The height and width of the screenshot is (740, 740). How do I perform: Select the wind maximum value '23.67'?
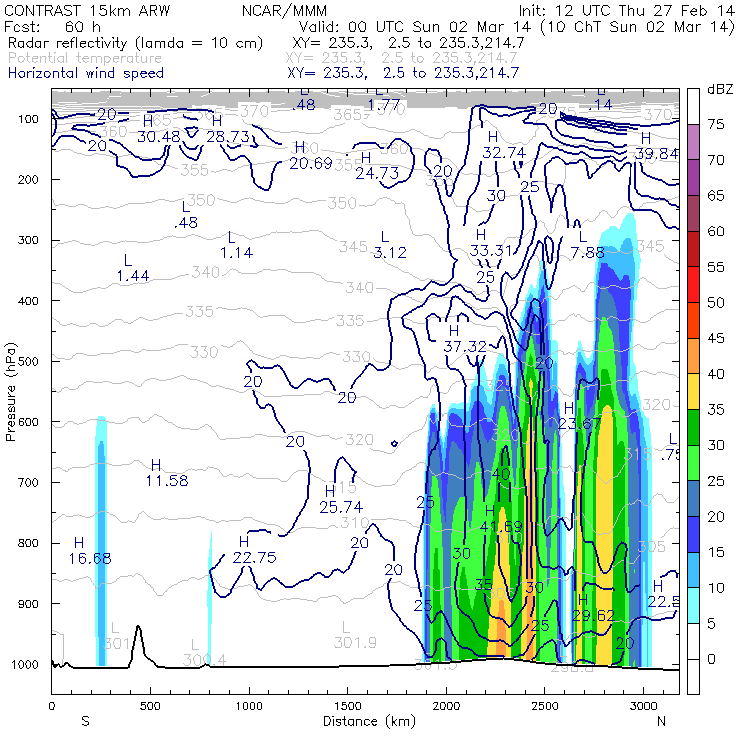pos(580,424)
